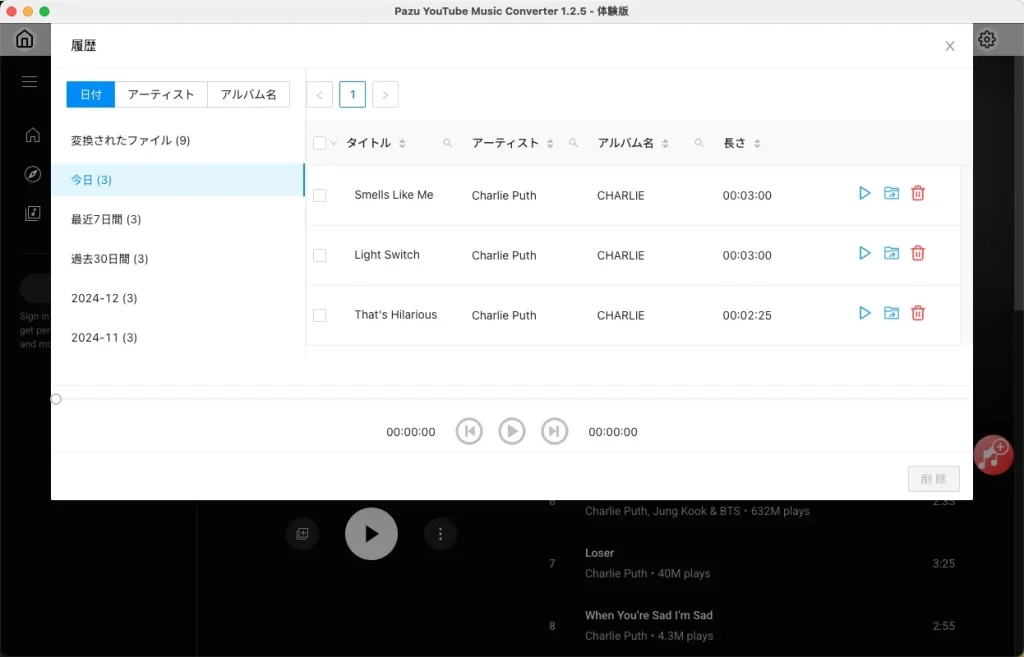The height and width of the screenshot is (657, 1024).
Task: Select the compass discover icon in the sidebar
Action: pyautogui.click(x=33, y=174)
